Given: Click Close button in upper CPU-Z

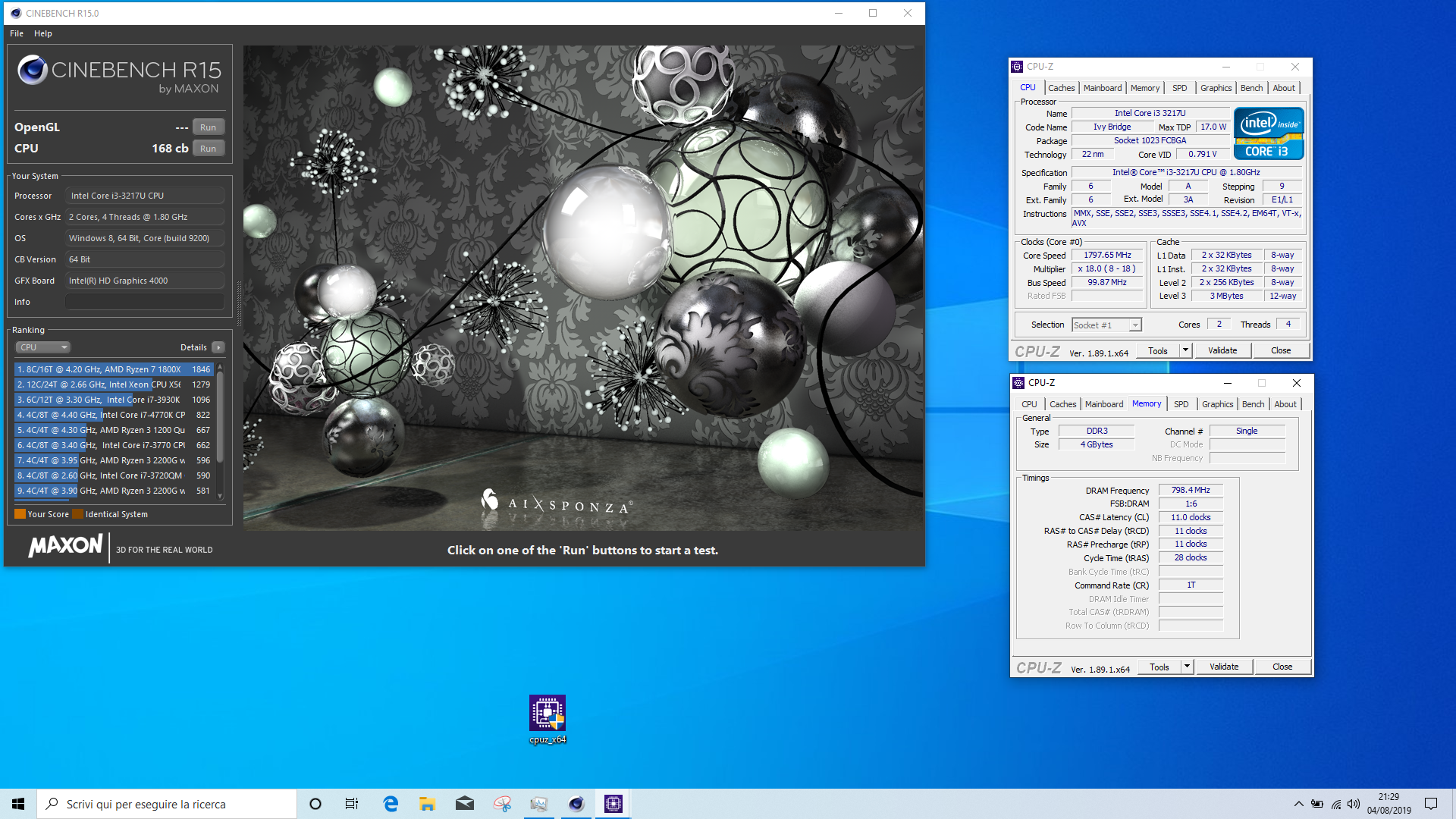Looking at the screenshot, I should [x=1281, y=350].
